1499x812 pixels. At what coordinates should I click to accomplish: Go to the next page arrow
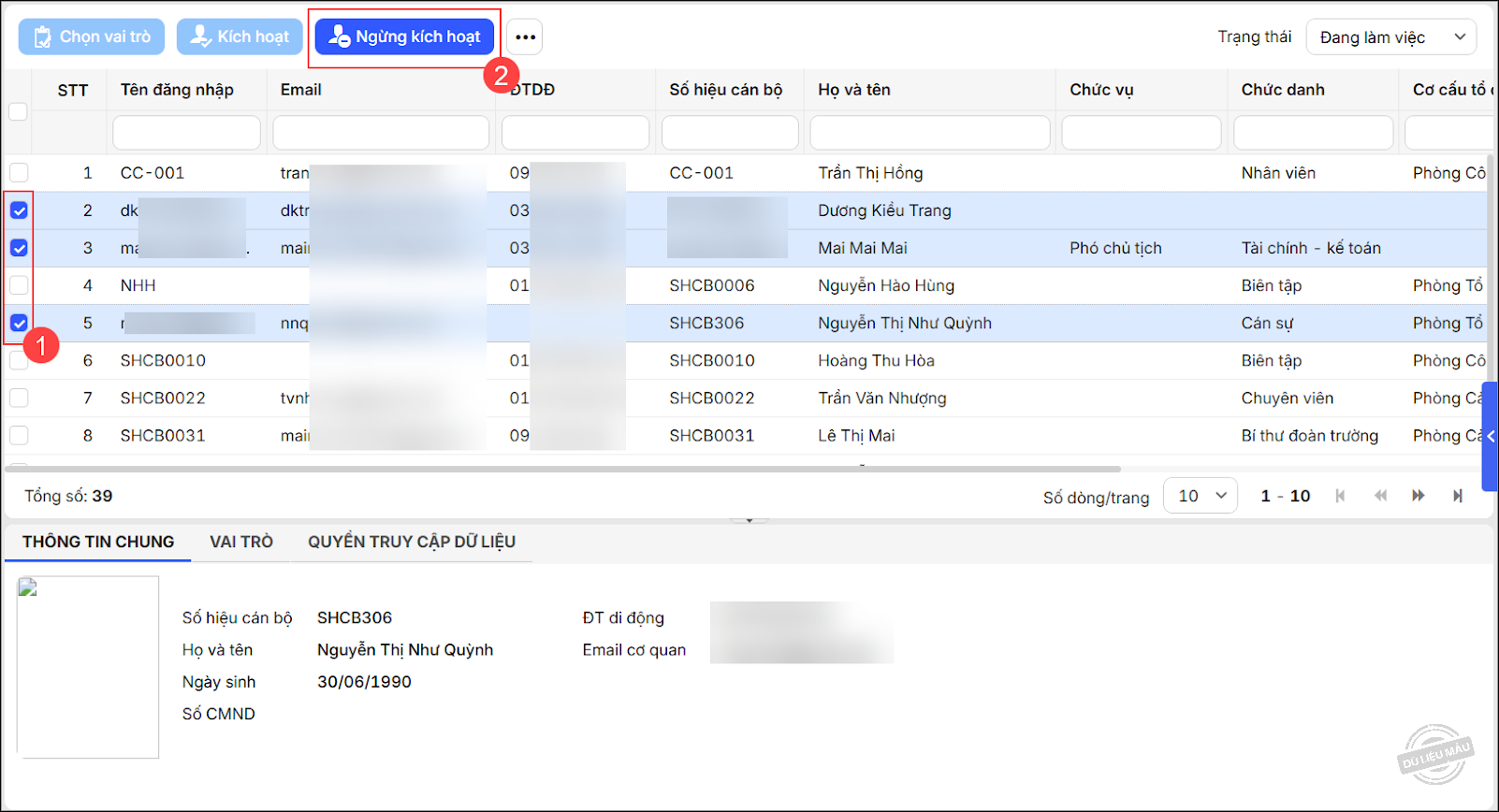(1419, 496)
